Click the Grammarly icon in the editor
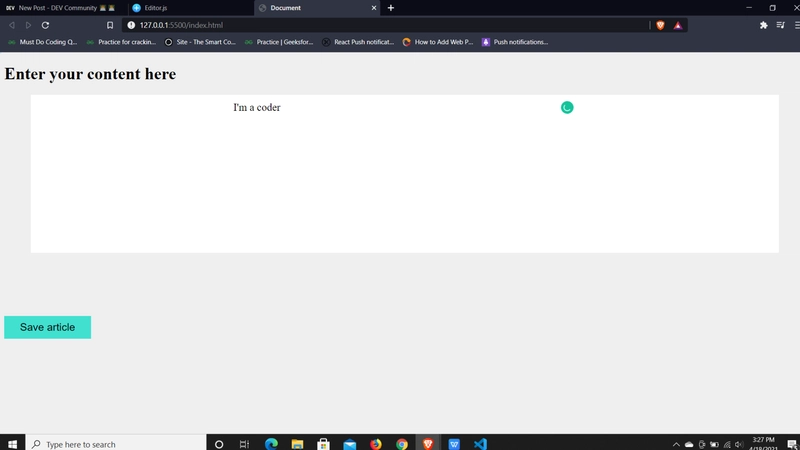 point(567,107)
